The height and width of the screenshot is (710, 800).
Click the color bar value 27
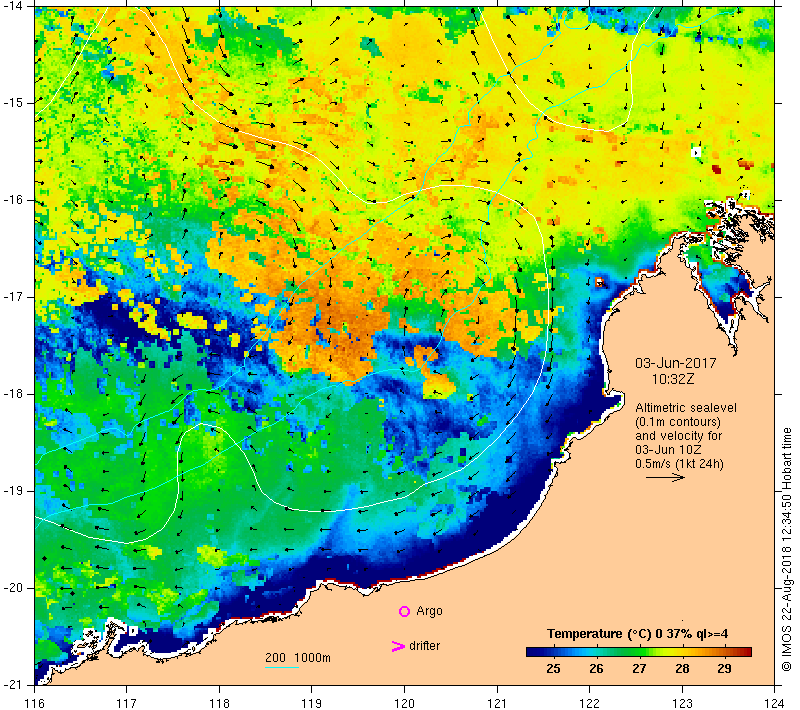click(639, 668)
